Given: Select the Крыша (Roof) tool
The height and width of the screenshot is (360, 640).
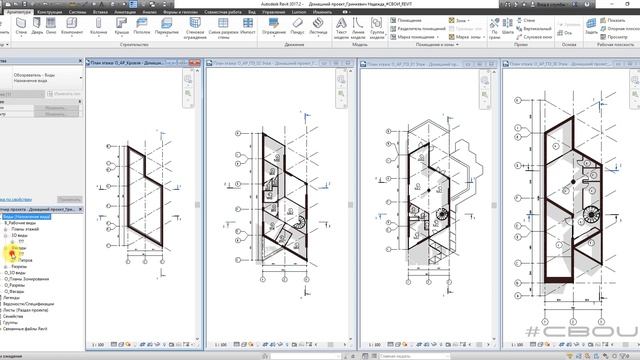Looking at the screenshot, I should click(121, 26).
